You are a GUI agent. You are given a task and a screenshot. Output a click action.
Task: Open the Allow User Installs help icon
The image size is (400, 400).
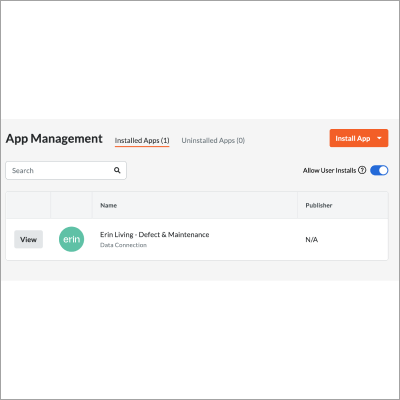(362, 170)
